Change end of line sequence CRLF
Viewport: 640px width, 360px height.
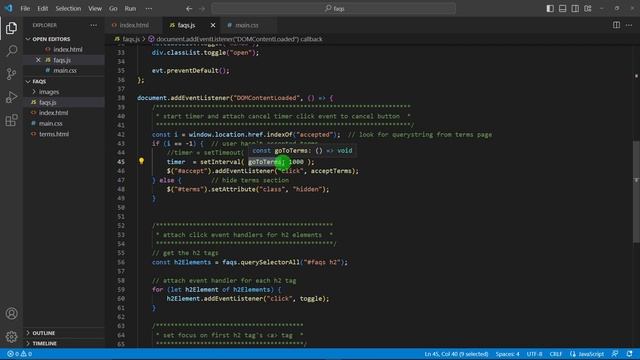[x=556, y=354]
